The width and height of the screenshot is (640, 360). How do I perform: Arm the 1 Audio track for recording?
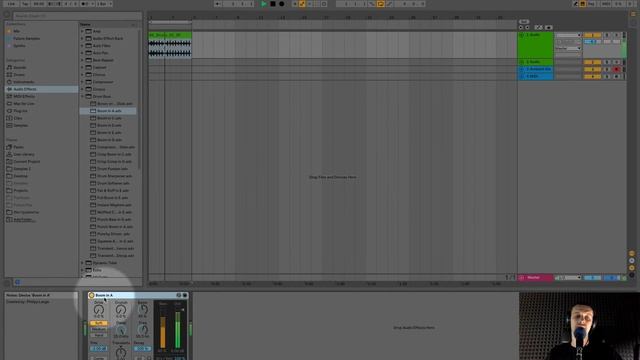click(x=616, y=35)
